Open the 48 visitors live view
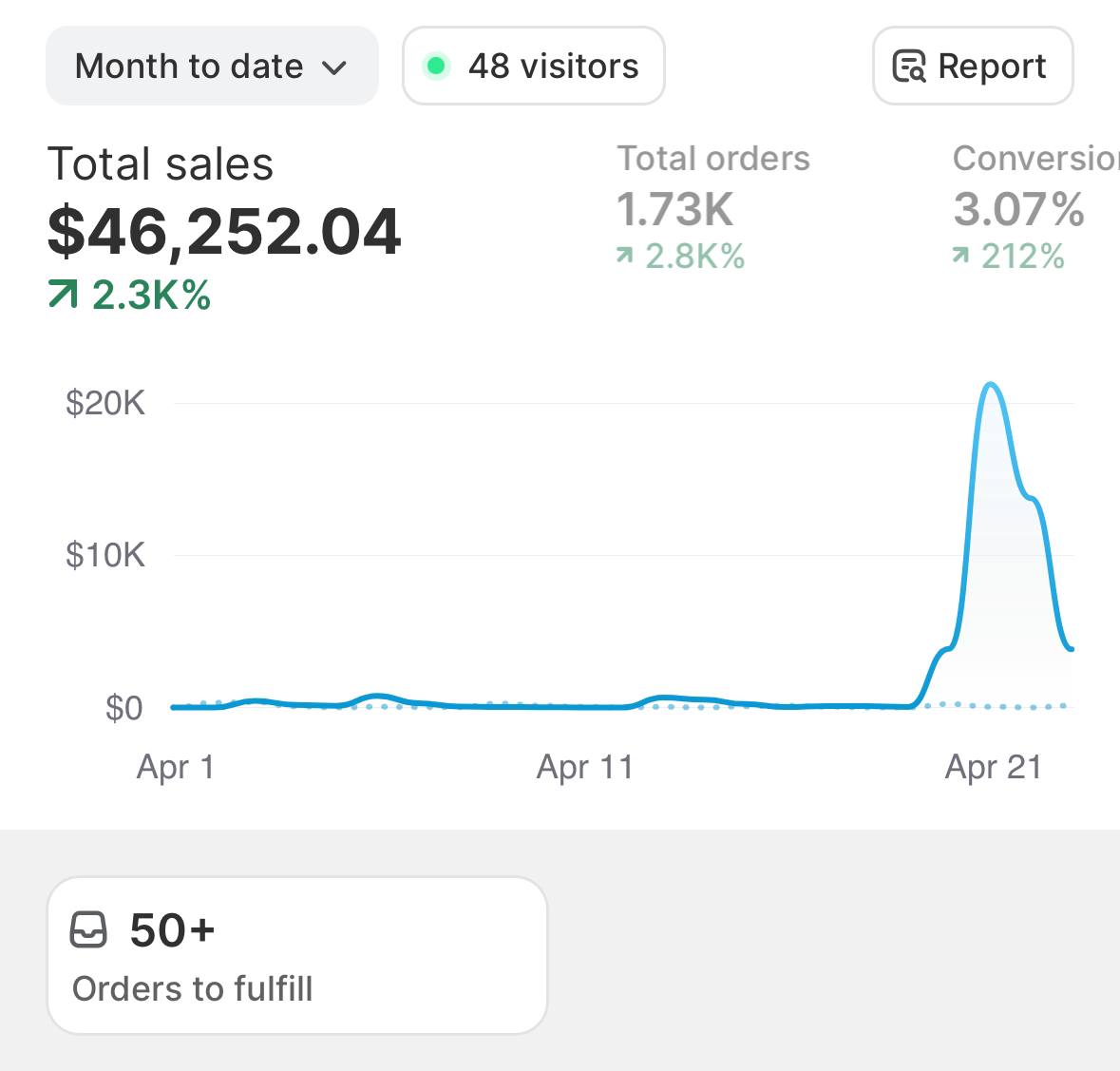The height and width of the screenshot is (1071, 1120). [553, 67]
